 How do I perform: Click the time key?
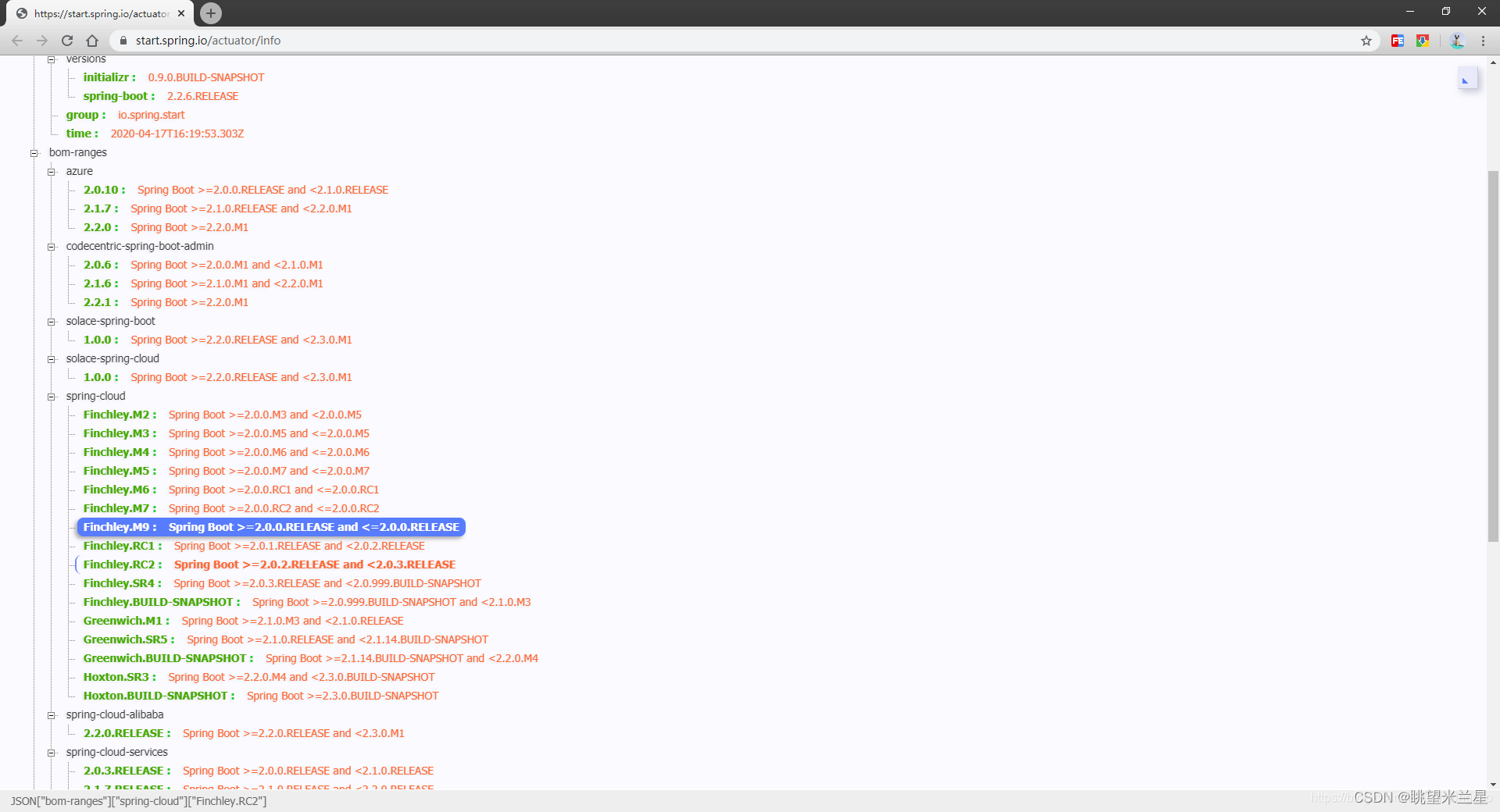79,134
